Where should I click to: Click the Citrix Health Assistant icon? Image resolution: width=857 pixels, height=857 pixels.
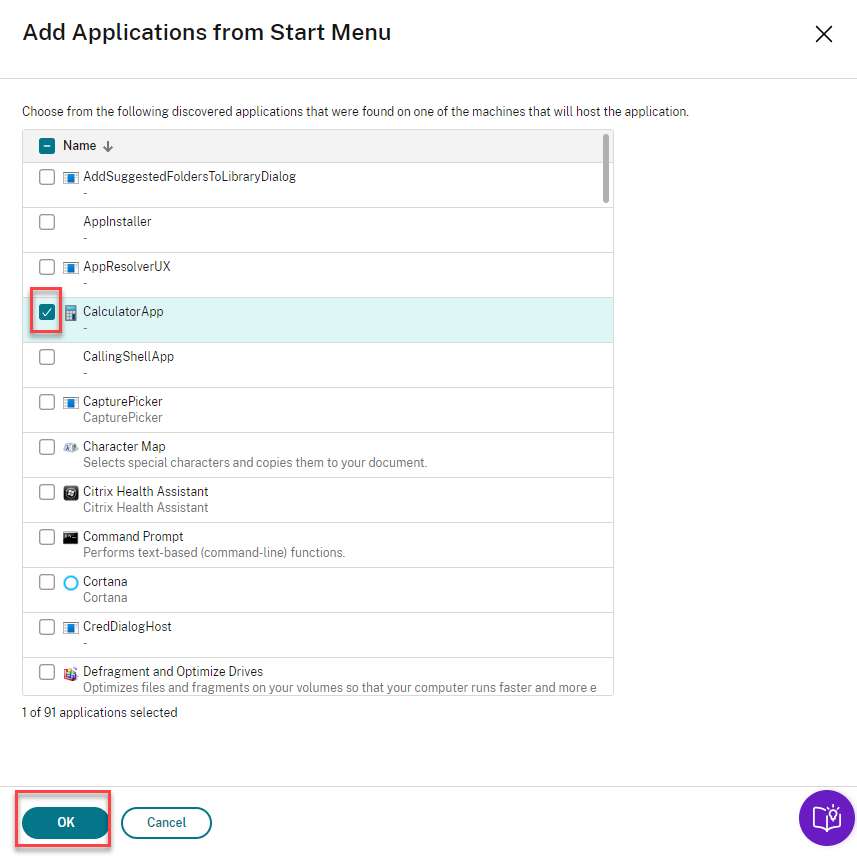(71, 492)
